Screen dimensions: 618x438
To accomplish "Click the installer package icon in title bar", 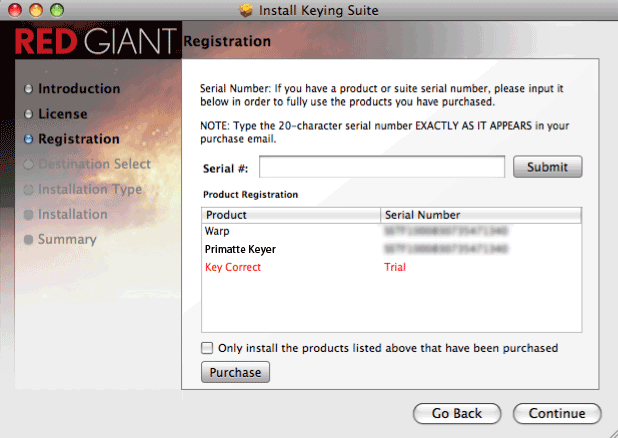I will 246,10.
